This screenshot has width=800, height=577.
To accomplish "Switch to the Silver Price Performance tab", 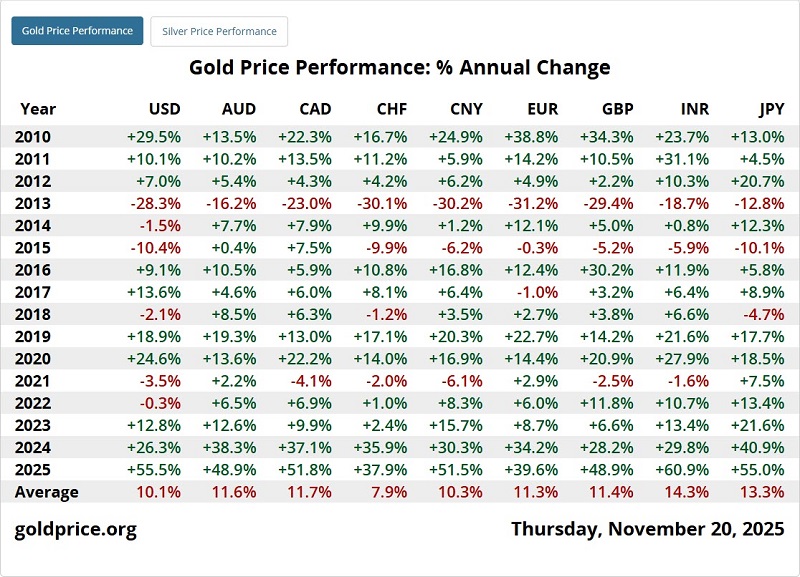I will pos(219,31).
